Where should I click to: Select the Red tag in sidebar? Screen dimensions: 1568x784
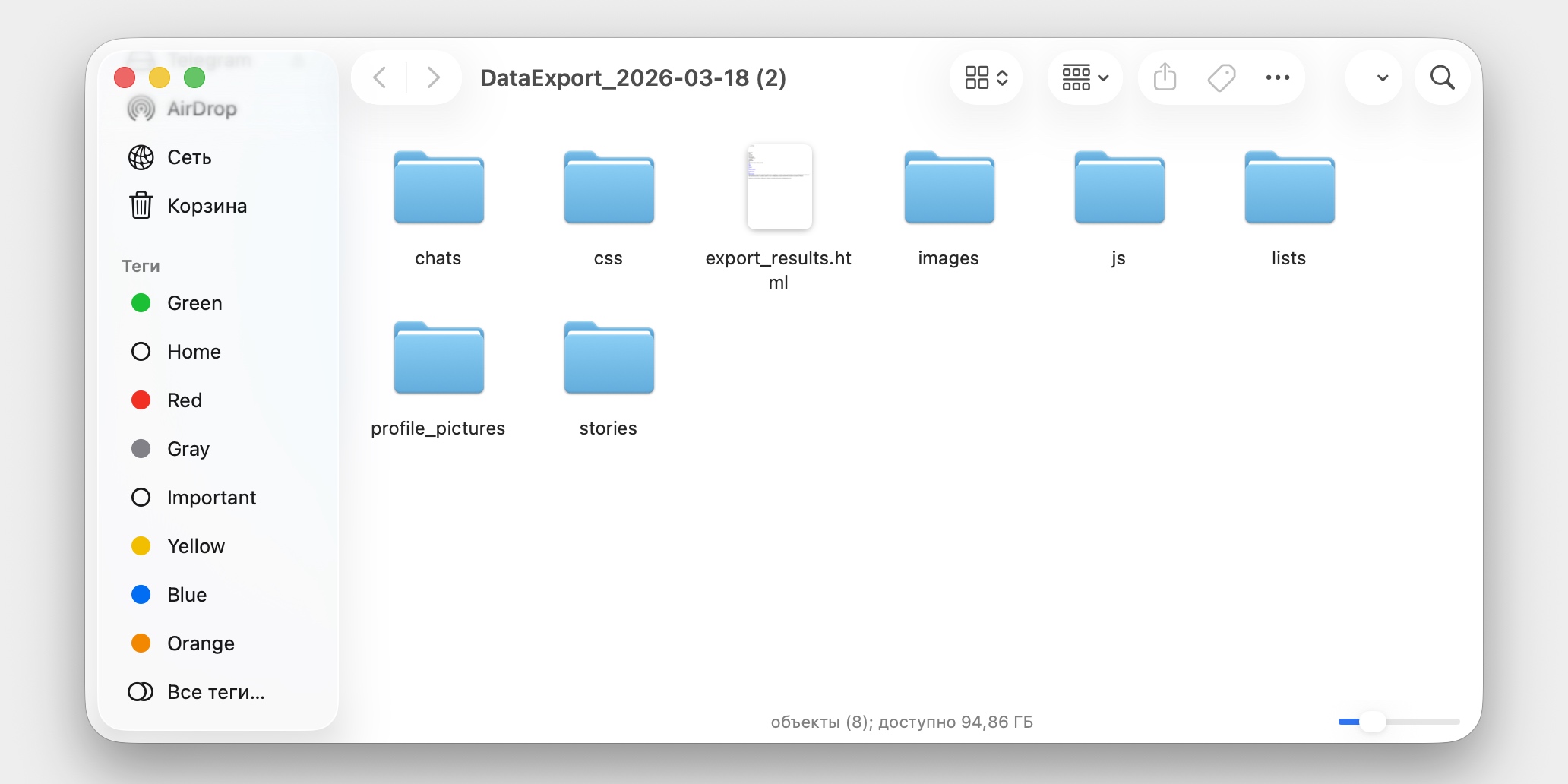point(184,400)
